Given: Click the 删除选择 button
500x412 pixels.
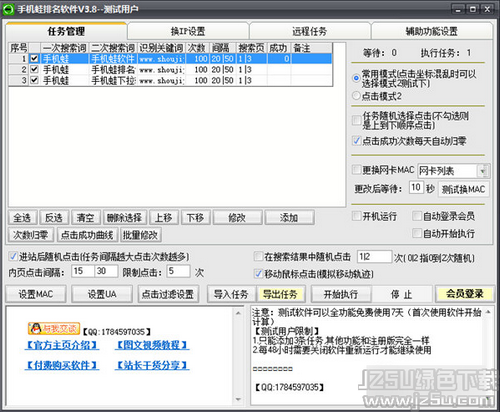Looking at the screenshot, I should pyautogui.click(x=124, y=218).
